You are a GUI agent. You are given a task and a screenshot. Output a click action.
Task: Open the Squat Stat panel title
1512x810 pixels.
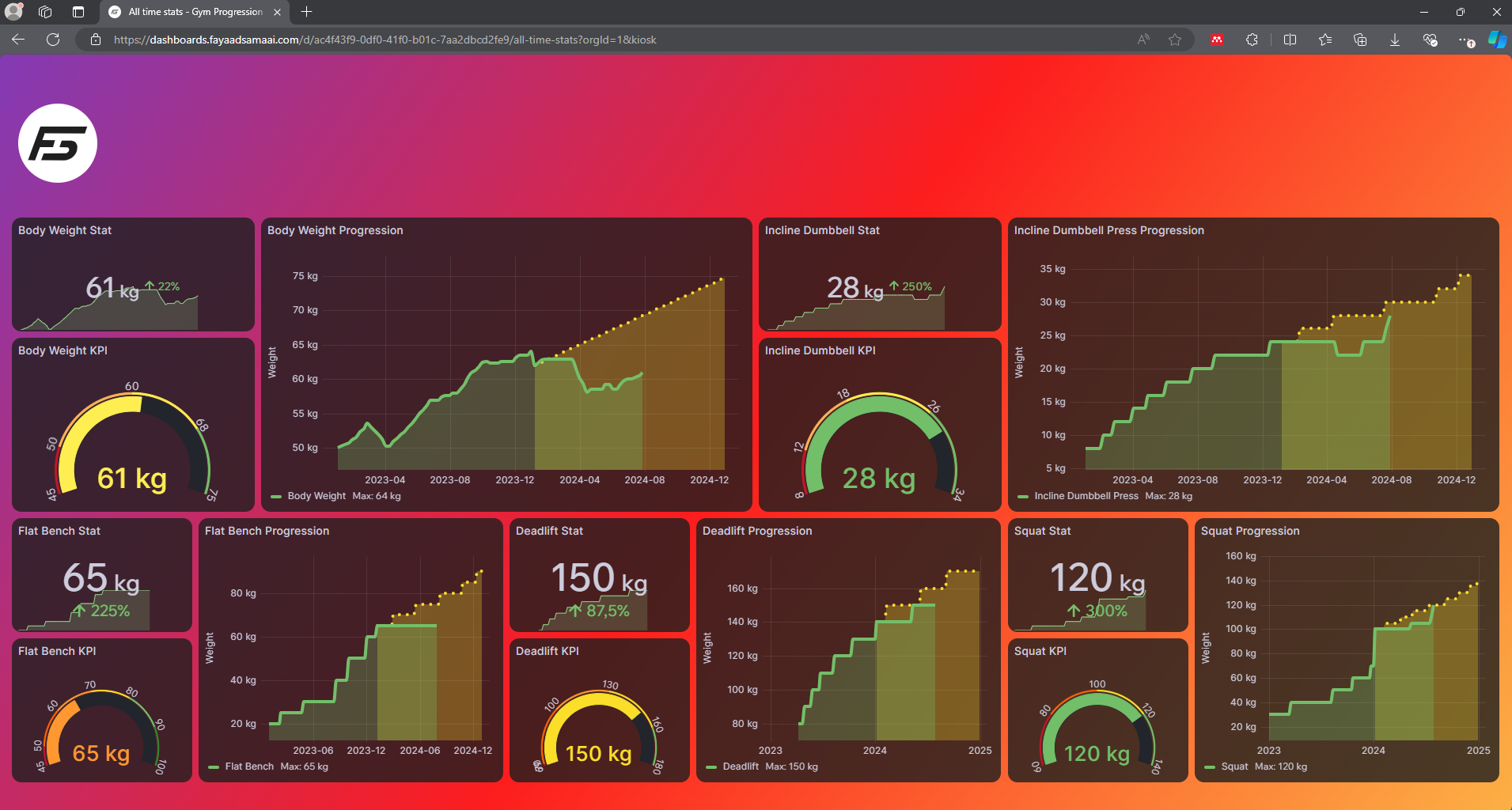pos(1042,531)
